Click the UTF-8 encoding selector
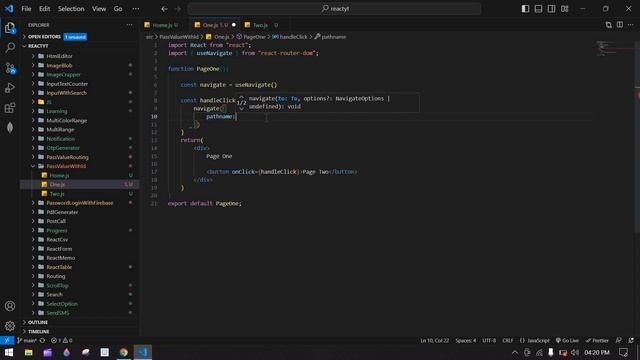 click(x=489, y=340)
